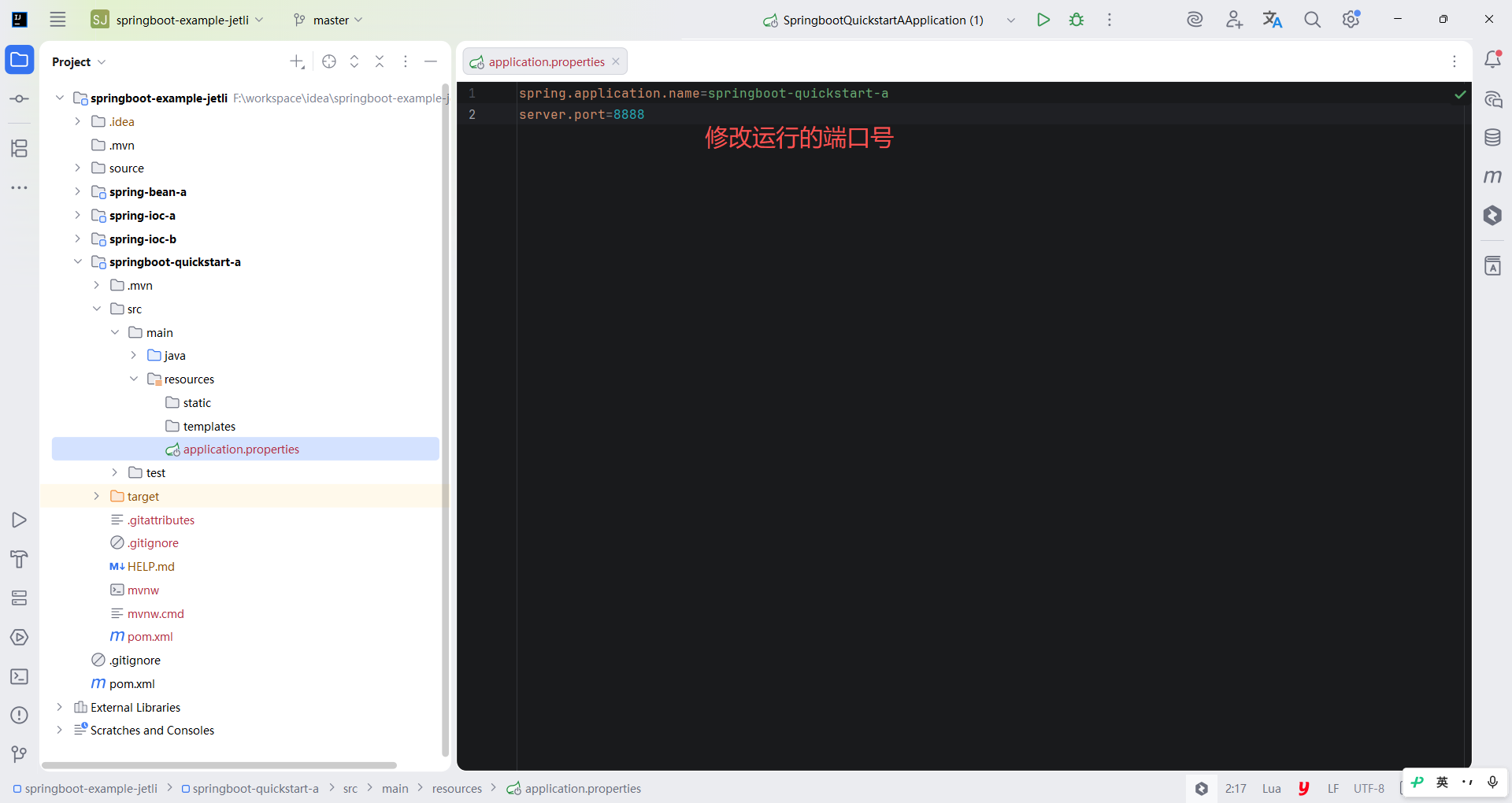Close the application.properties tab
Image resolution: width=1512 pixels, height=803 pixels.
point(616,61)
